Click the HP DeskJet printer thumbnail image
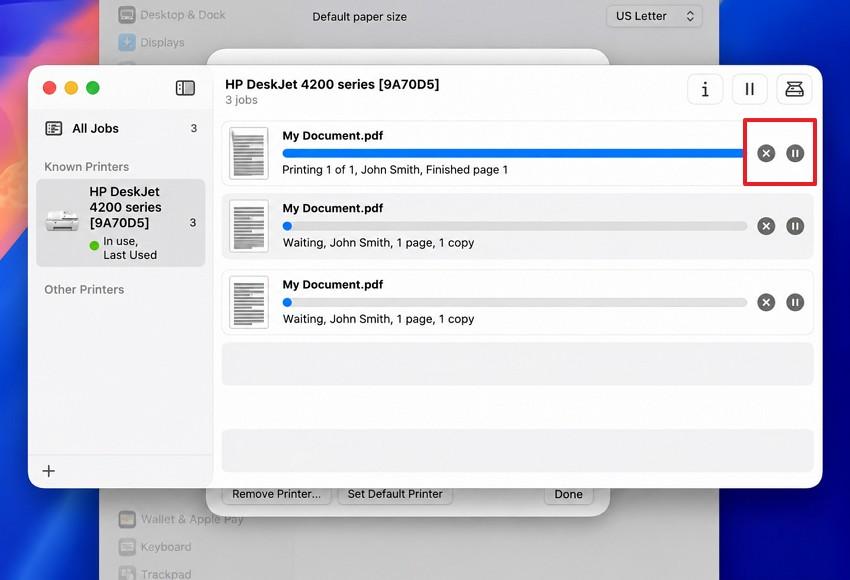Image resolution: width=850 pixels, height=580 pixels. click(62, 221)
